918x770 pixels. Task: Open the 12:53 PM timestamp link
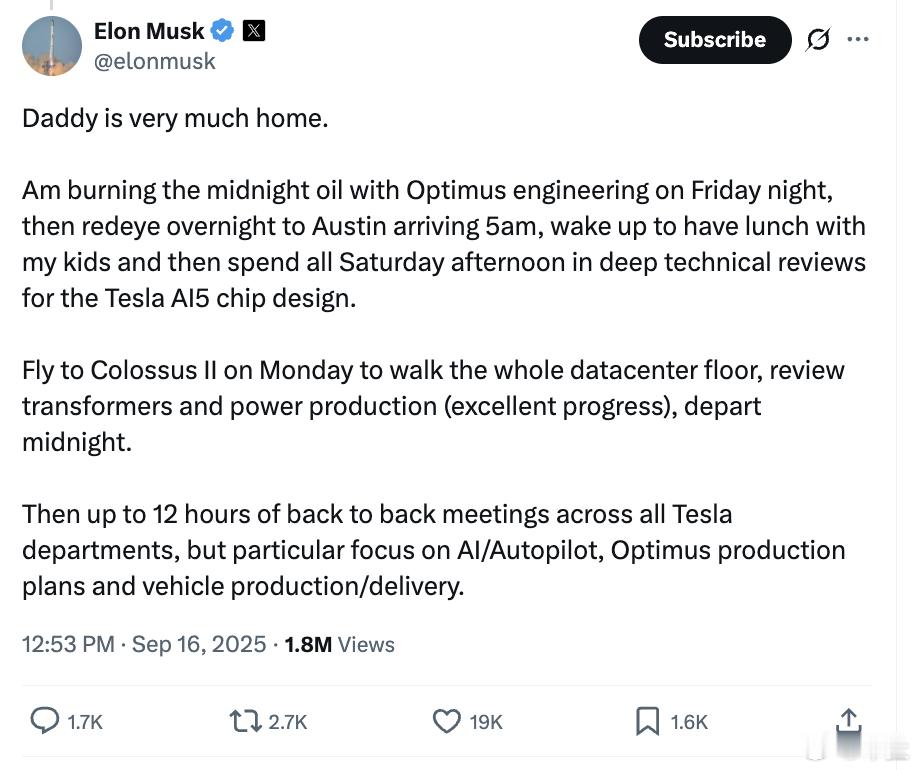[x=68, y=644]
